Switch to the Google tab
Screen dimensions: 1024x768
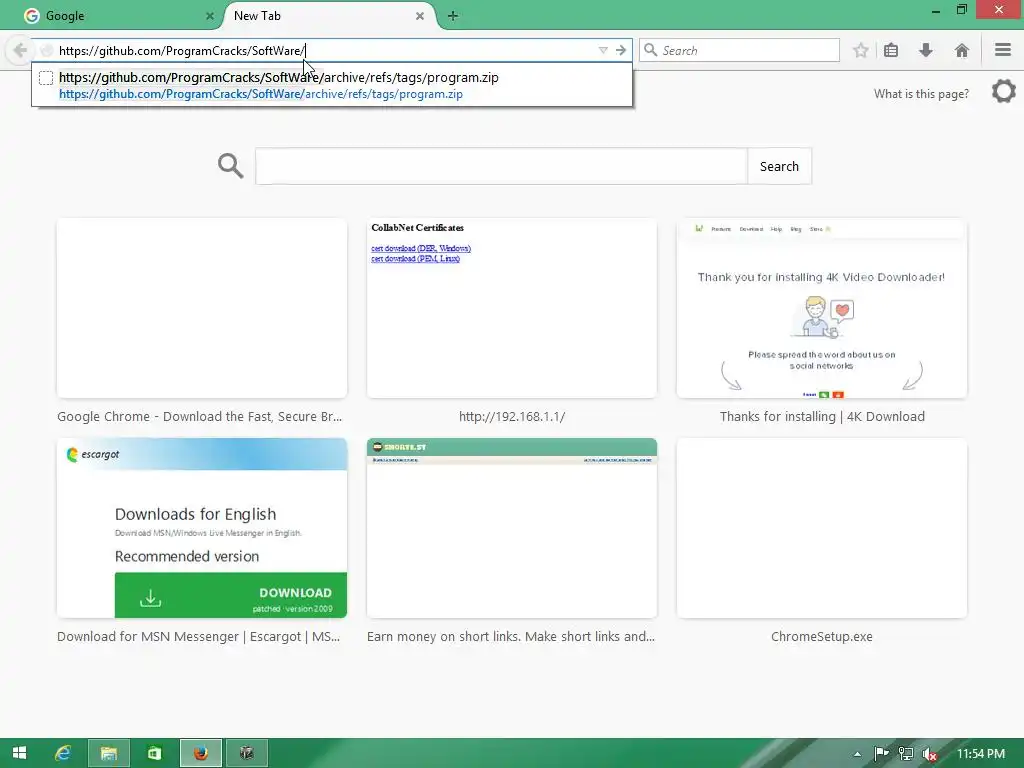point(119,16)
